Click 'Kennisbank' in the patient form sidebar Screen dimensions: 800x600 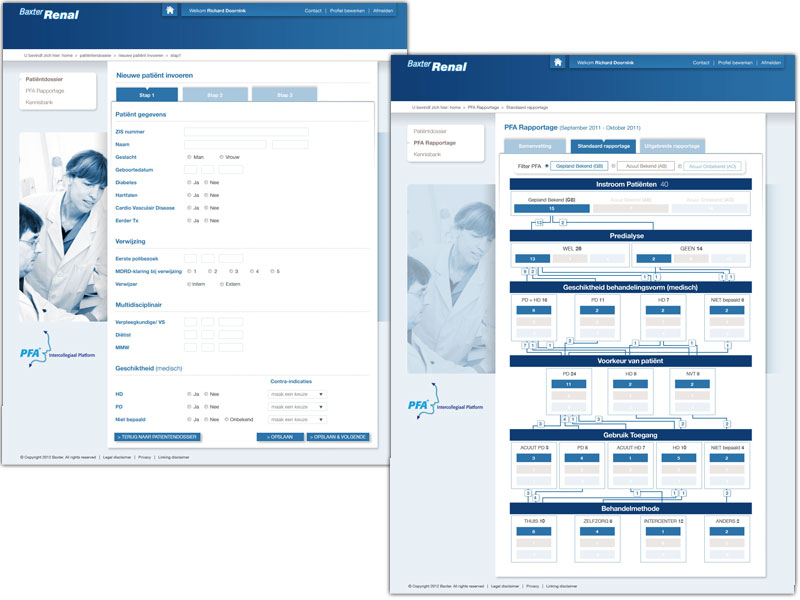40,102
